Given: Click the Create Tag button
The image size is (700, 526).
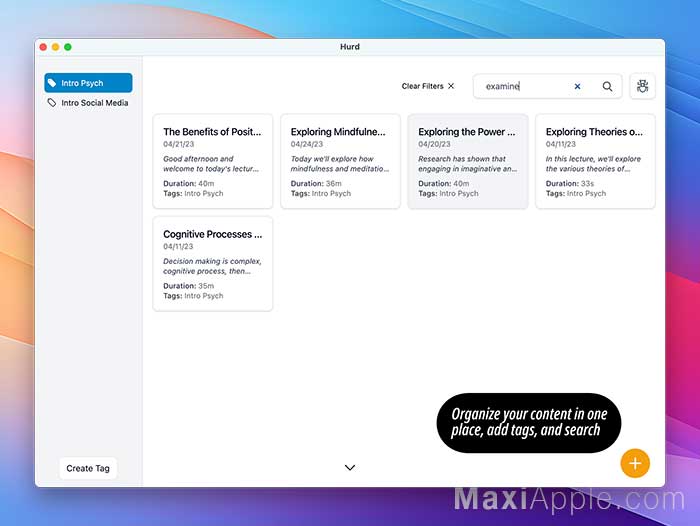Looking at the screenshot, I should coord(88,468).
